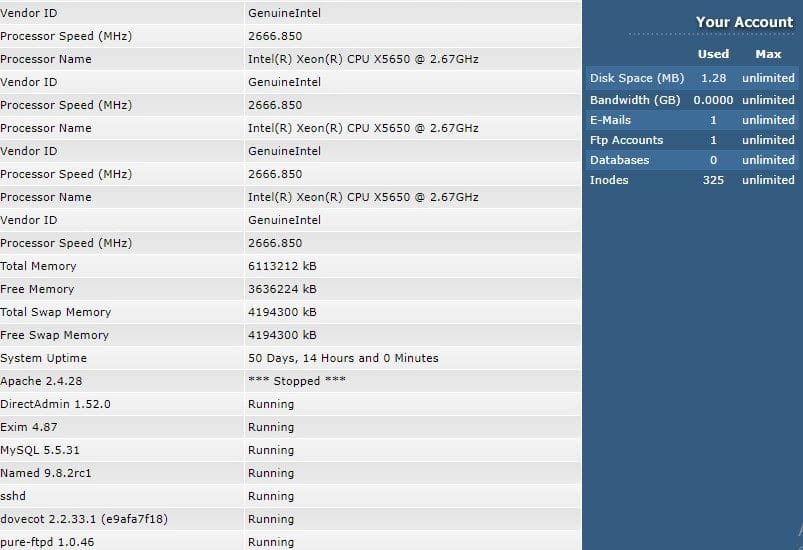Click the Bandwidth (GB) label
The height and width of the screenshot is (550, 803).
click(x=635, y=100)
